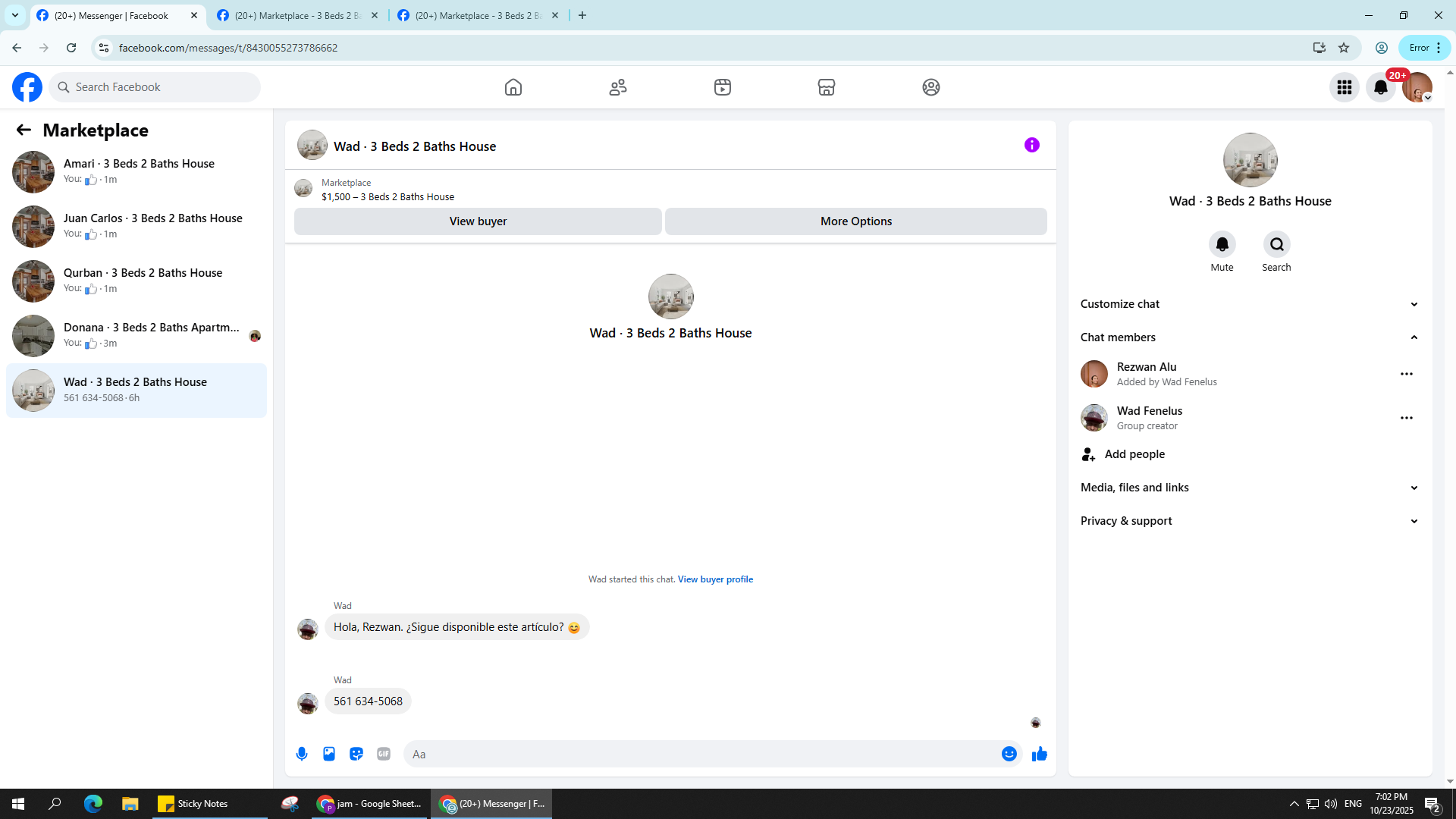The image size is (1456, 819).
Task: Open the View buyer profile link
Action: click(x=715, y=579)
